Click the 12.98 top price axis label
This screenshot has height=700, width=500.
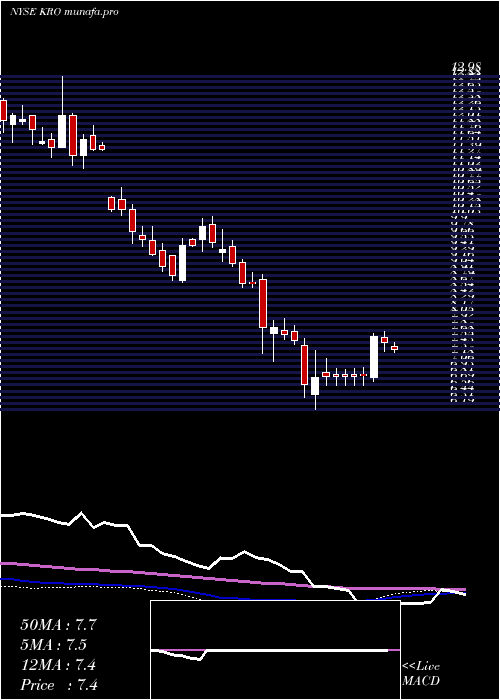coord(467,67)
